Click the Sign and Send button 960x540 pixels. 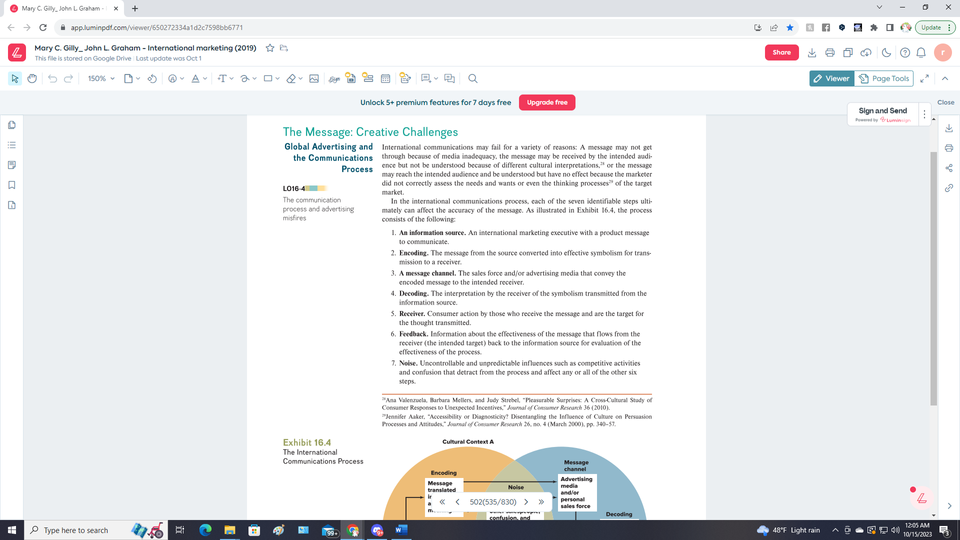(x=882, y=114)
